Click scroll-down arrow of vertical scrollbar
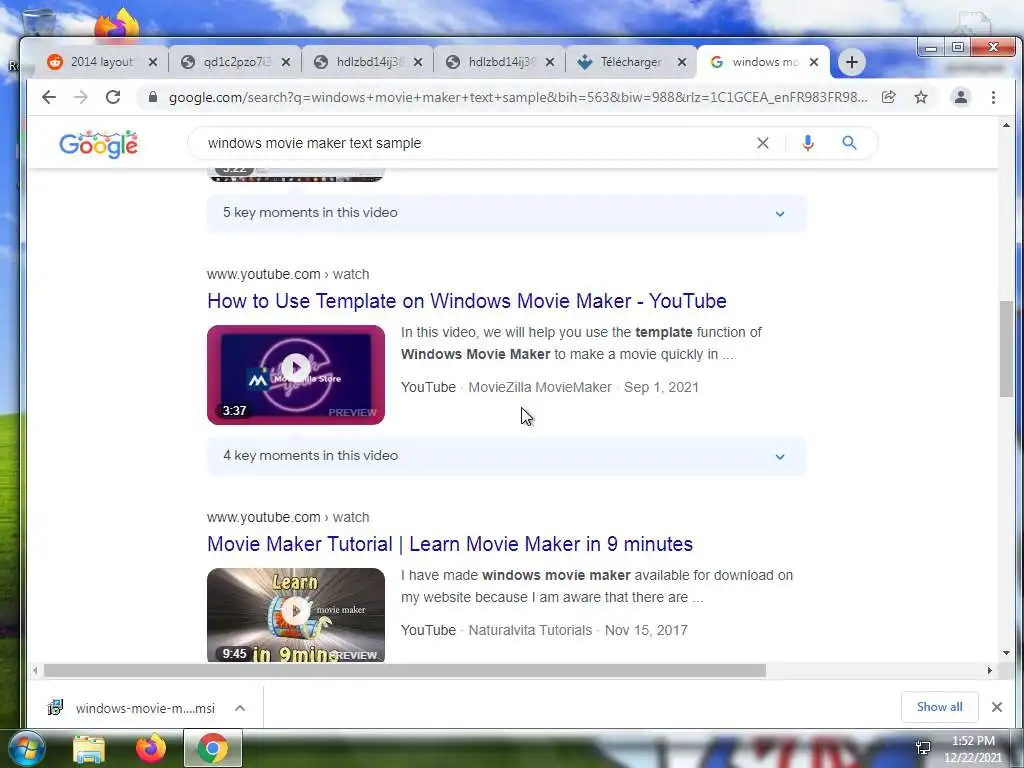This screenshot has height=768, width=1024. [x=1006, y=652]
